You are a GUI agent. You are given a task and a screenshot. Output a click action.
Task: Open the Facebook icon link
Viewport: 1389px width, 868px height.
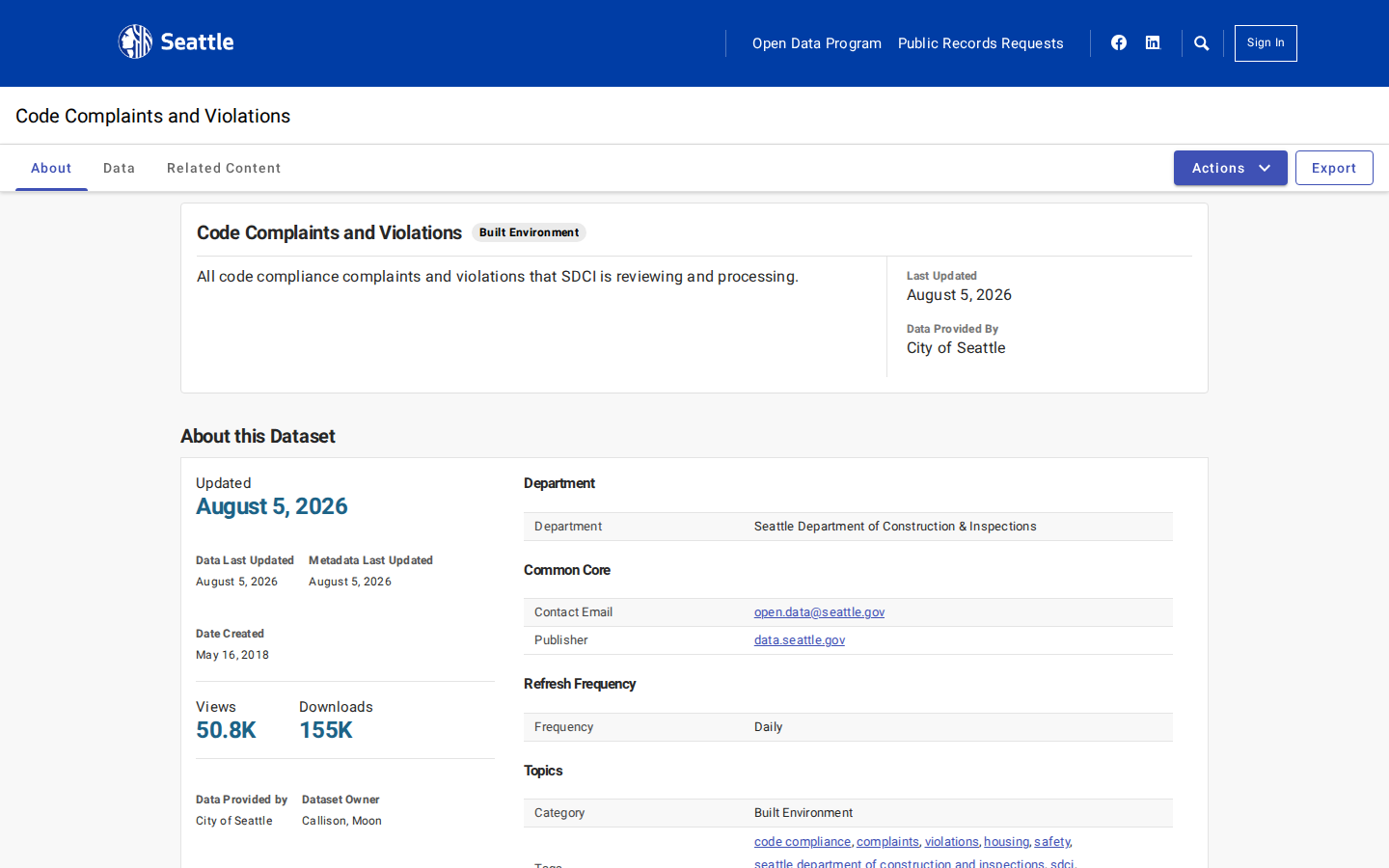pyautogui.click(x=1119, y=42)
